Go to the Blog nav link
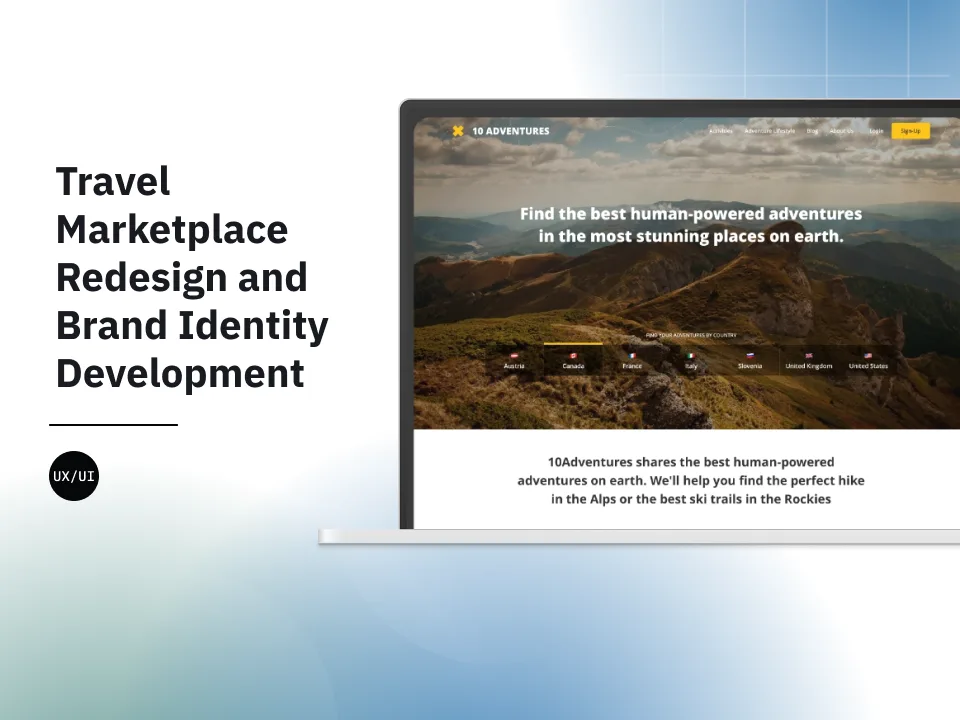Viewport: 960px width, 720px height. [x=812, y=131]
